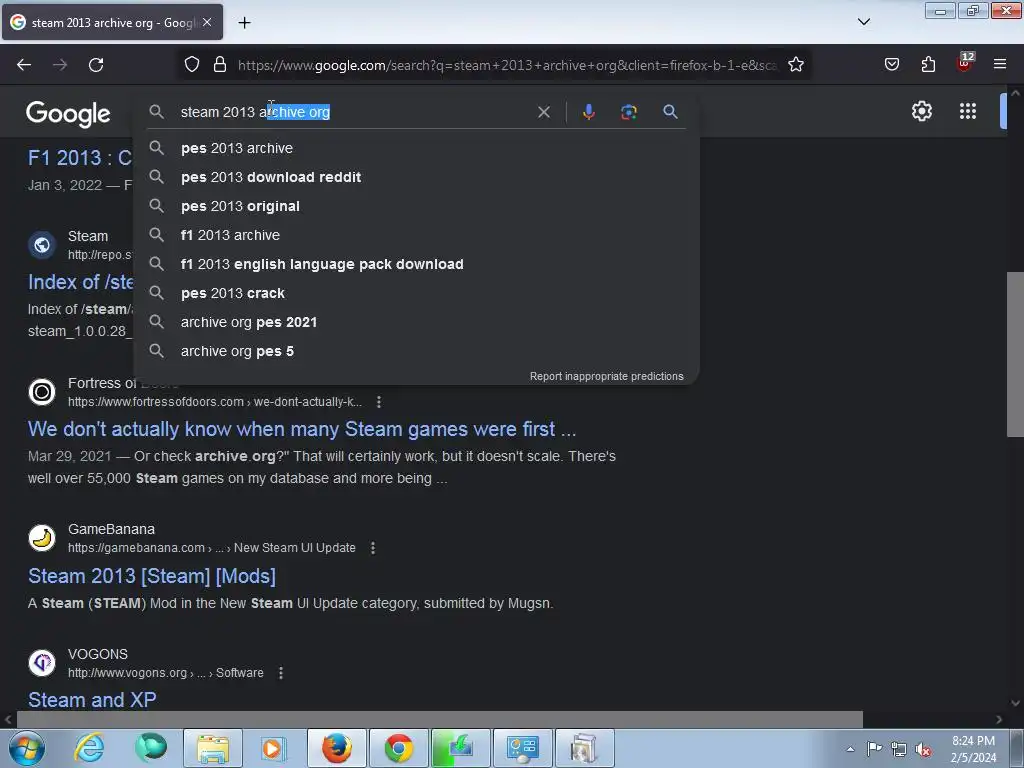Open more options for GameBanana result
This screenshot has height=768, width=1024.
pos(373,548)
